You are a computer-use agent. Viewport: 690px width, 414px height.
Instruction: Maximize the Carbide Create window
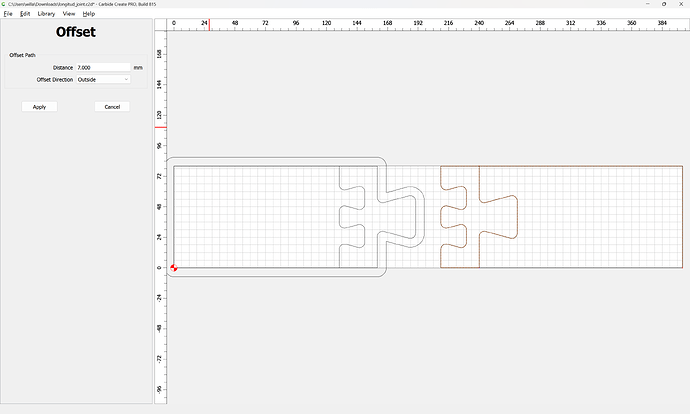(x=664, y=4)
